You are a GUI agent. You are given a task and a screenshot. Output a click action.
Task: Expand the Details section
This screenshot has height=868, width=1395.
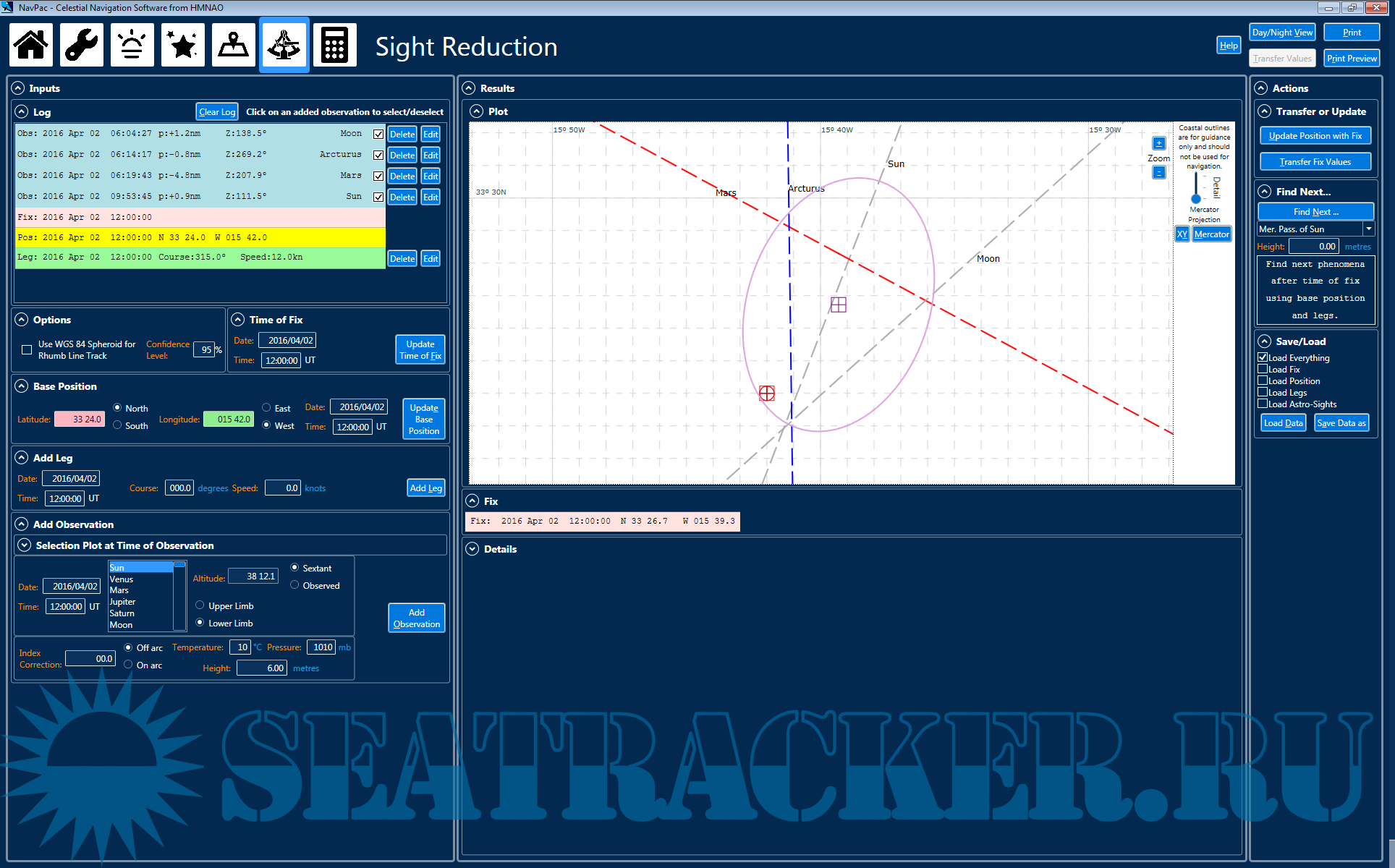472,549
